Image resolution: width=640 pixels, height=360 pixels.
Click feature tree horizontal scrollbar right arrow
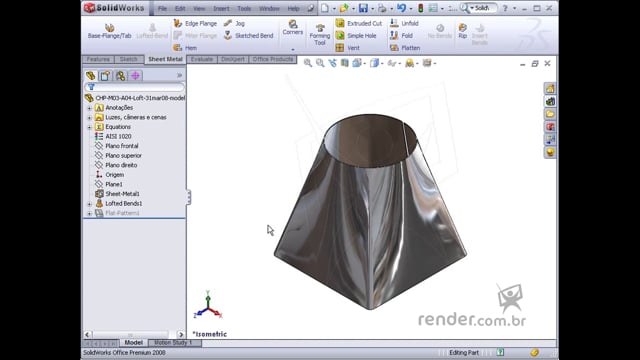tap(181, 334)
